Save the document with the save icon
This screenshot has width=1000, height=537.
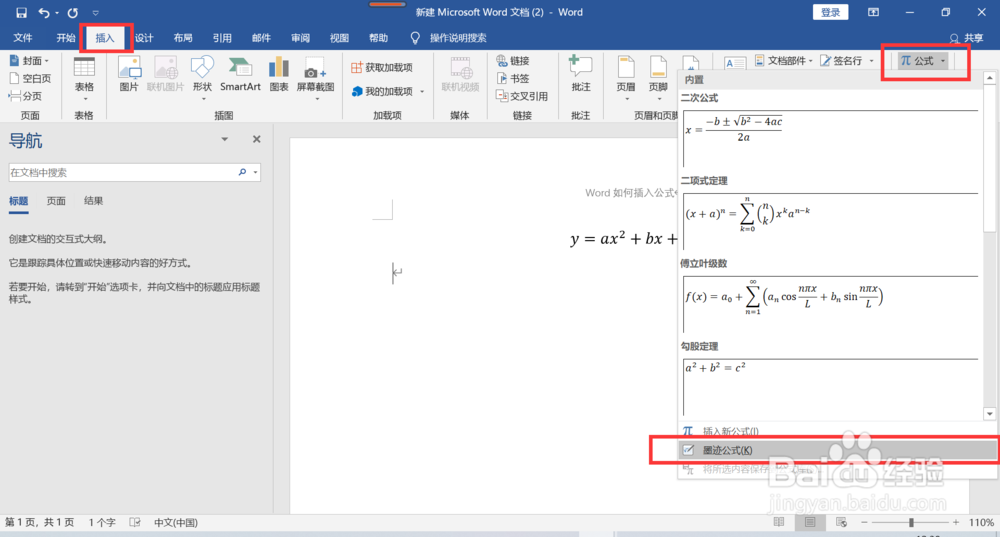point(21,13)
